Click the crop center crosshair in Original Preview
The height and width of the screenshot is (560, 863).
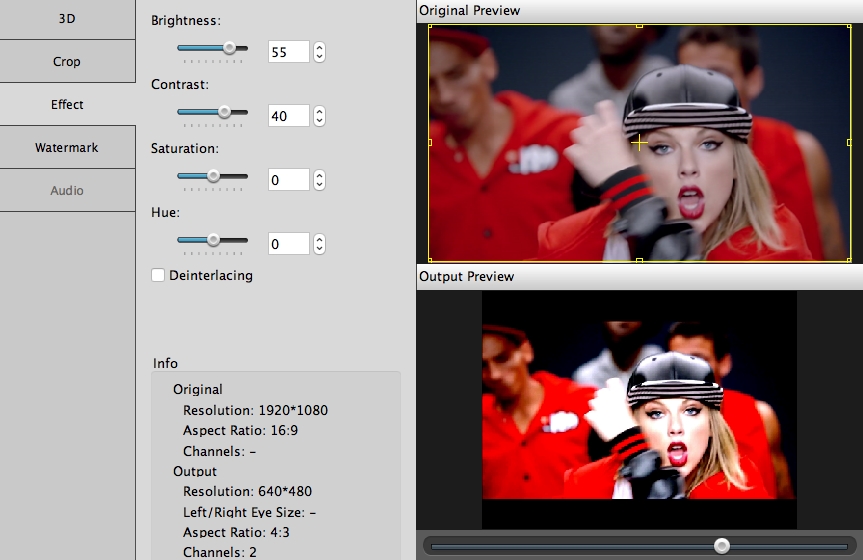point(639,143)
